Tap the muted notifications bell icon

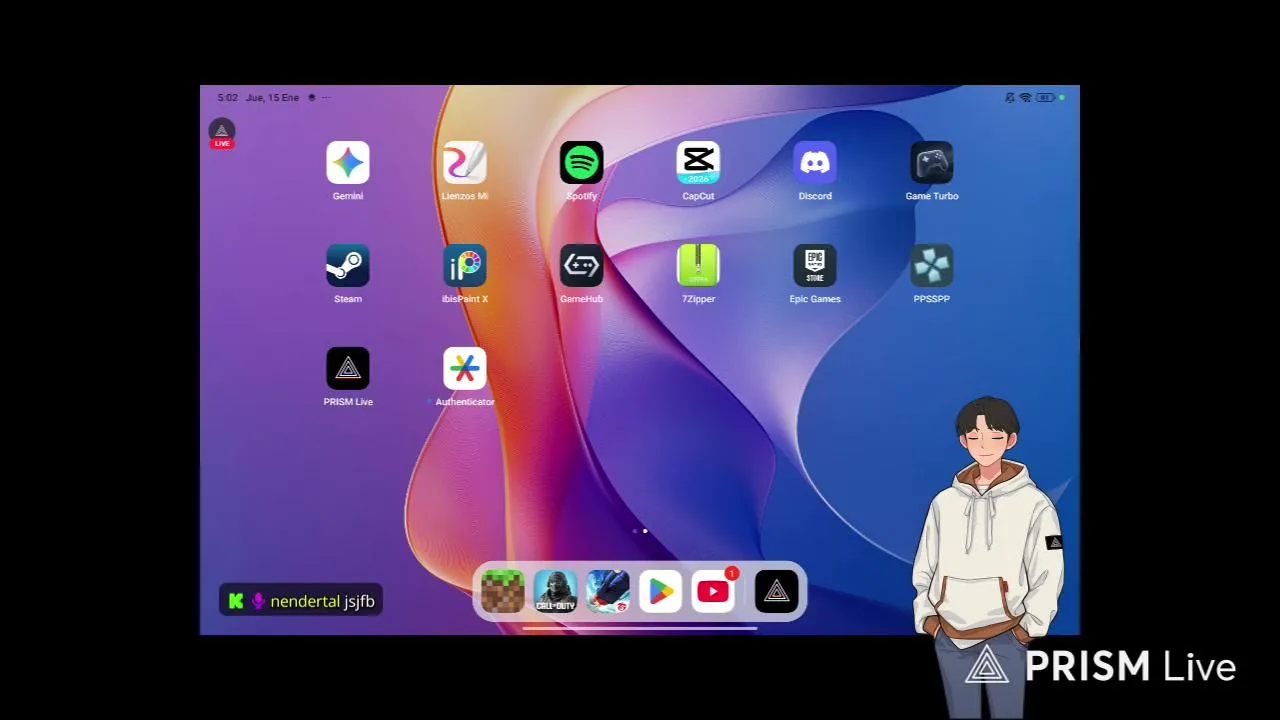pyautogui.click(x=1010, y=98)
